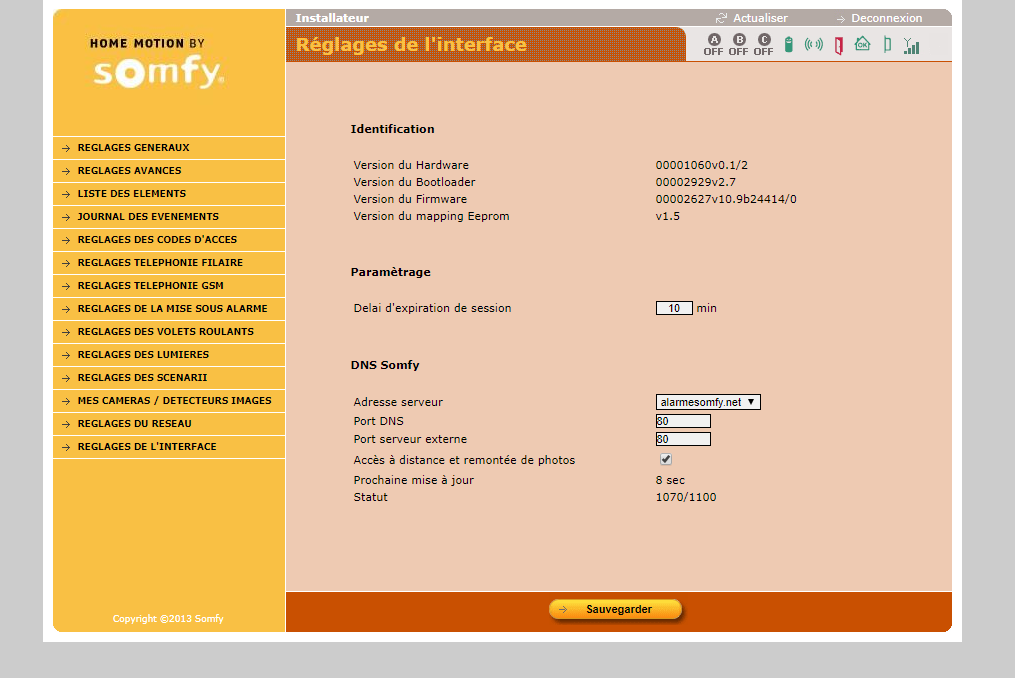Click the radio communication waves icon

(x=813, y=45)
